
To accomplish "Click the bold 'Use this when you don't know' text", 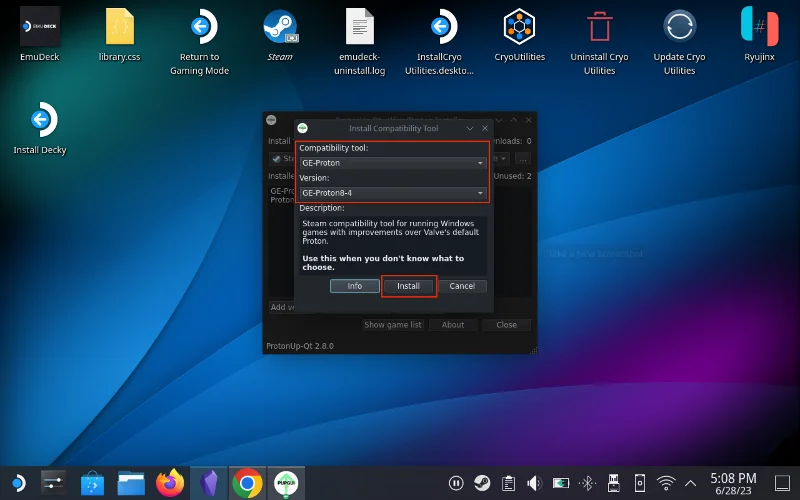I will click(x=383, y=263).
